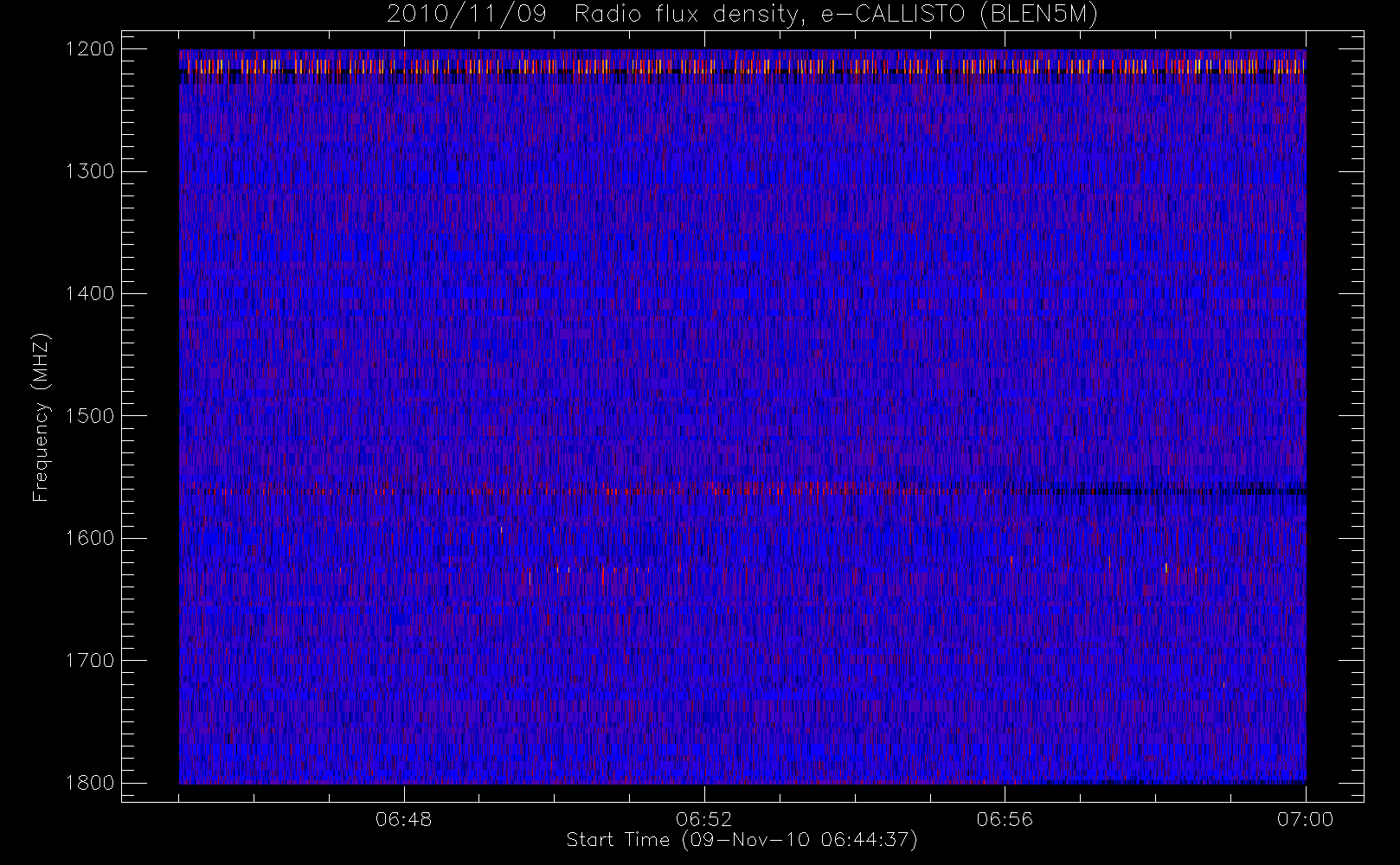Click the 1300 frequency axis label
The width and height of the screenshot is (1400, 865).
click(x=90, y=171)
